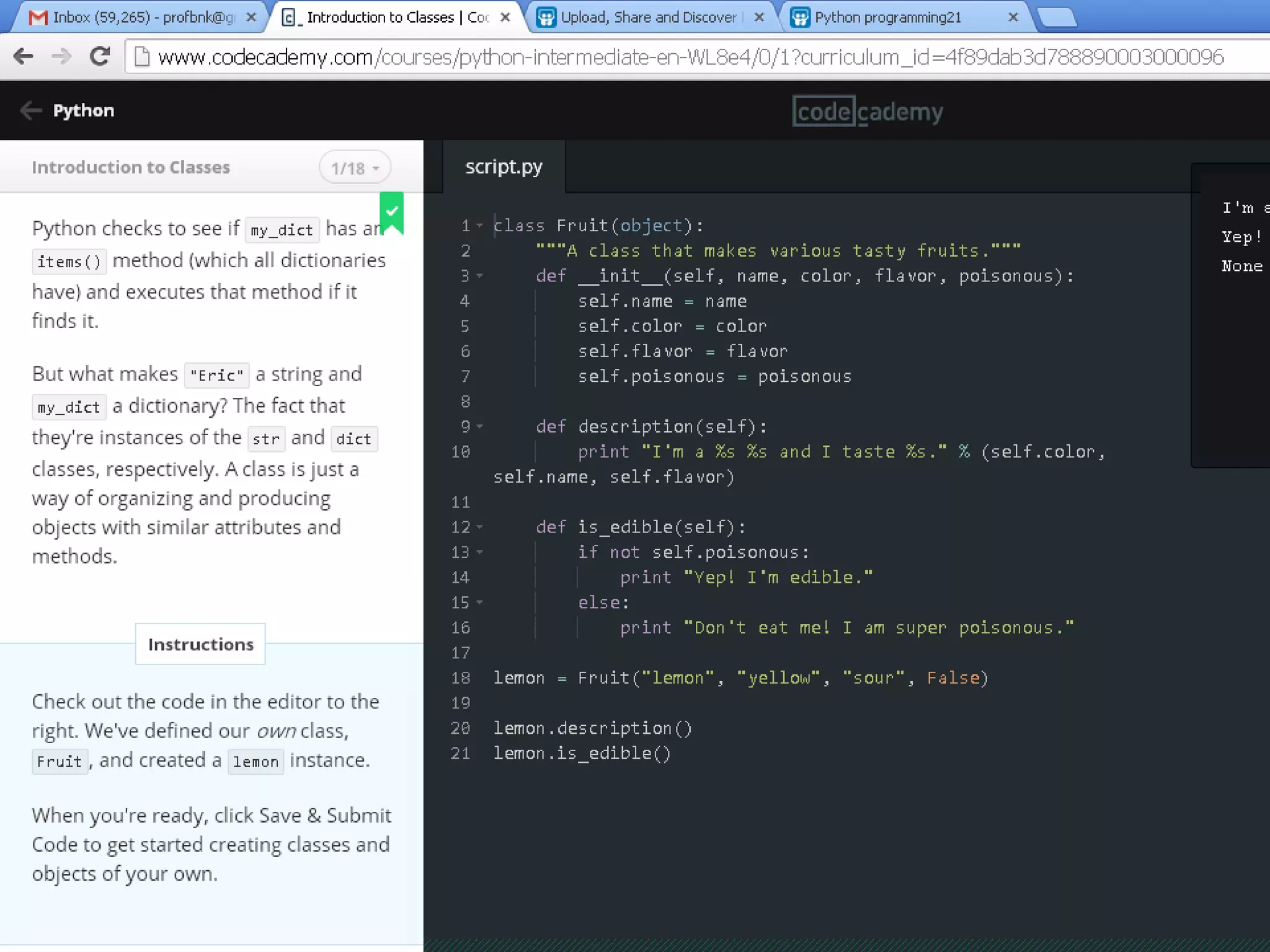Click the str code snippet in lesson text
Image resolution: width=1270 pixels, height=952 pixels.
[x=266, y=439]
